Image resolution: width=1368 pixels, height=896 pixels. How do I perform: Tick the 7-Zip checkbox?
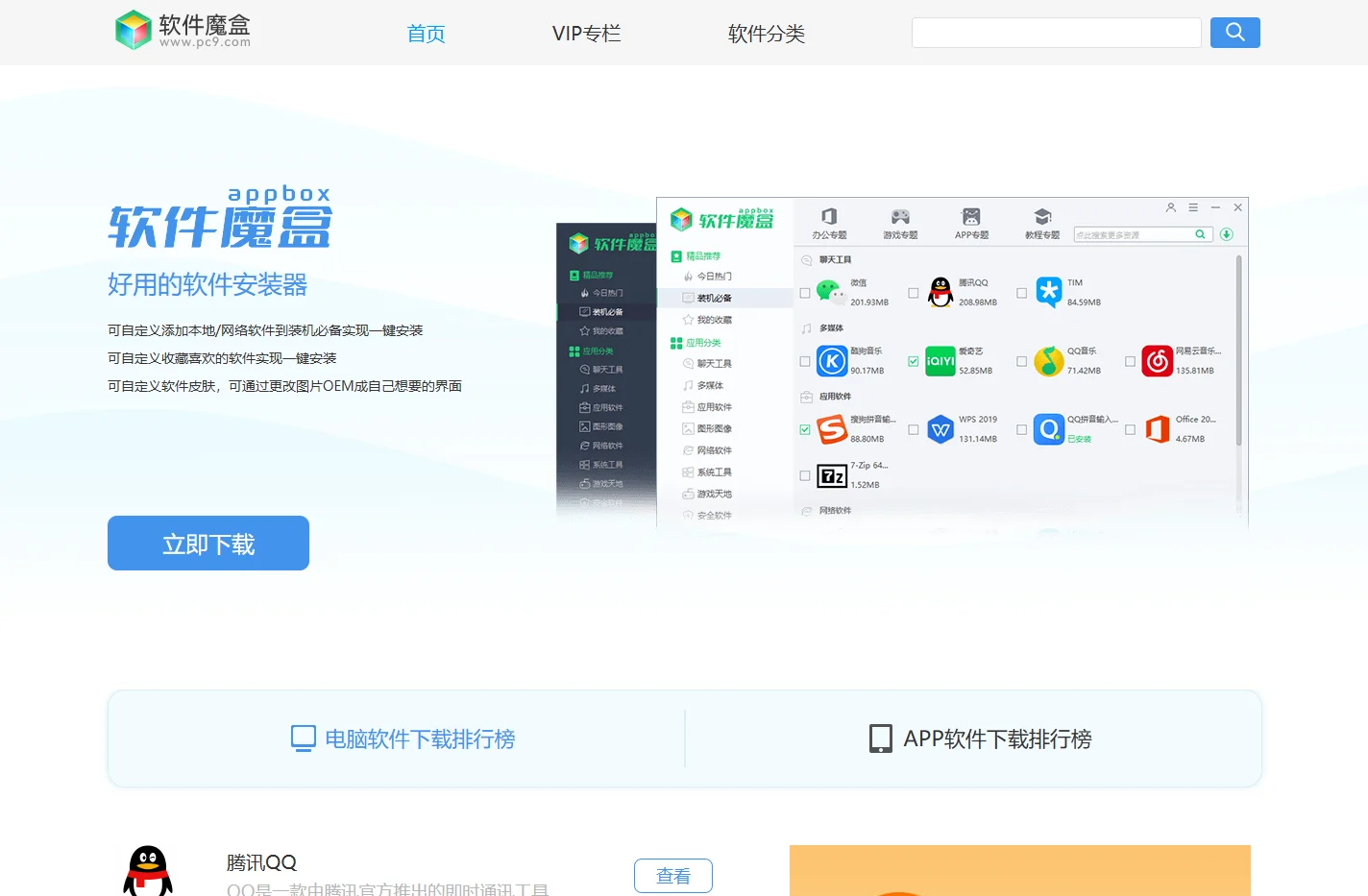click(x=805, y=475)
